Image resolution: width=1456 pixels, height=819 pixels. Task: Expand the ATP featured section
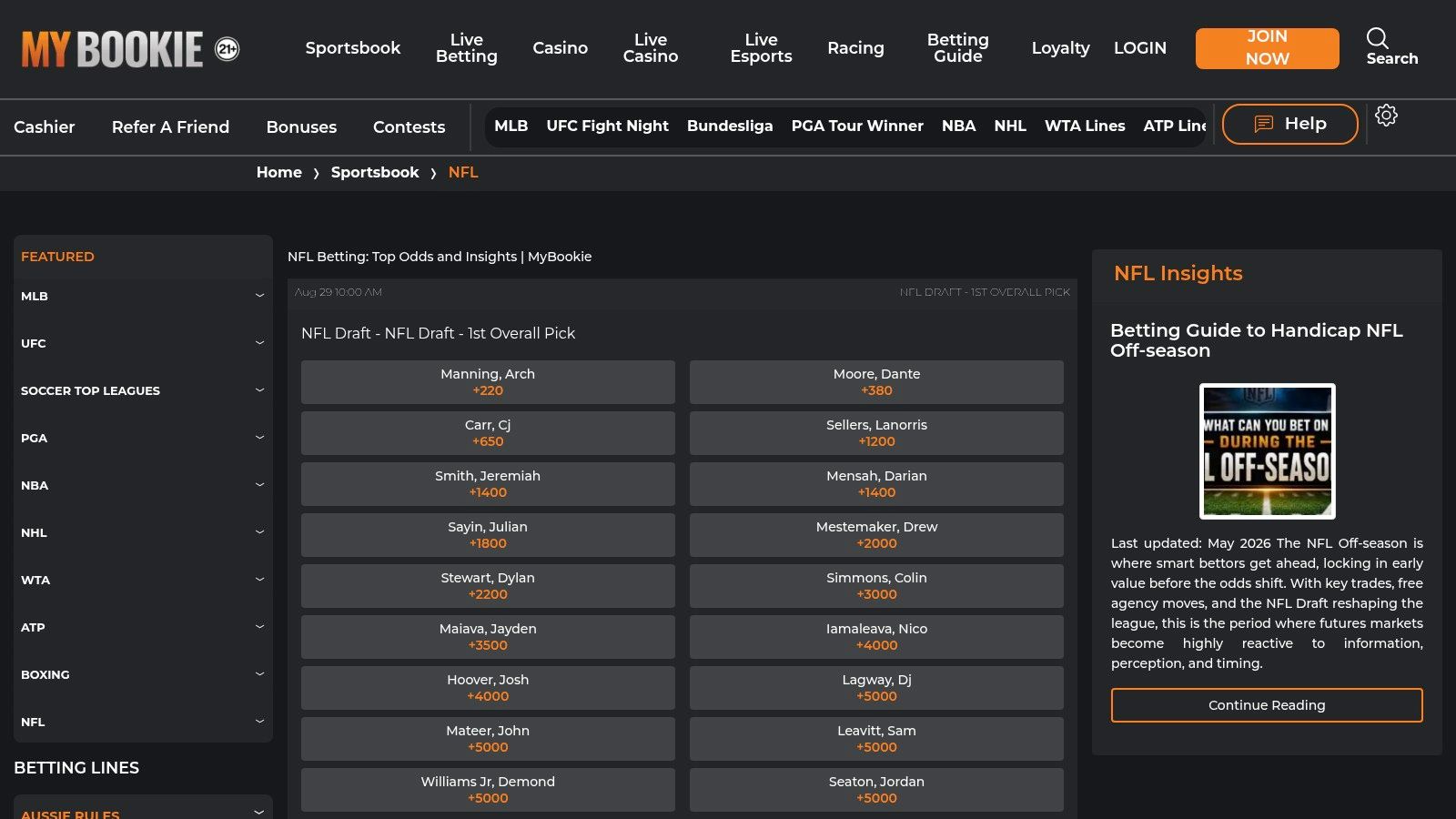[x=143, y=627]
